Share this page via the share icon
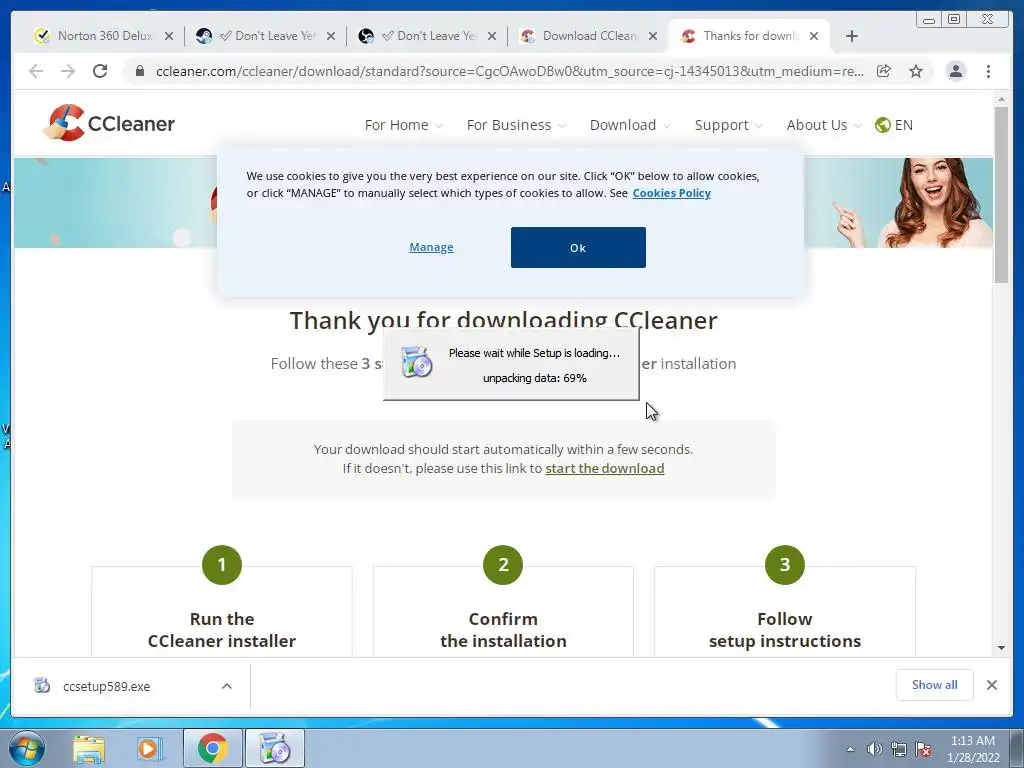The image size is (1024, 768). pos(883,71)
